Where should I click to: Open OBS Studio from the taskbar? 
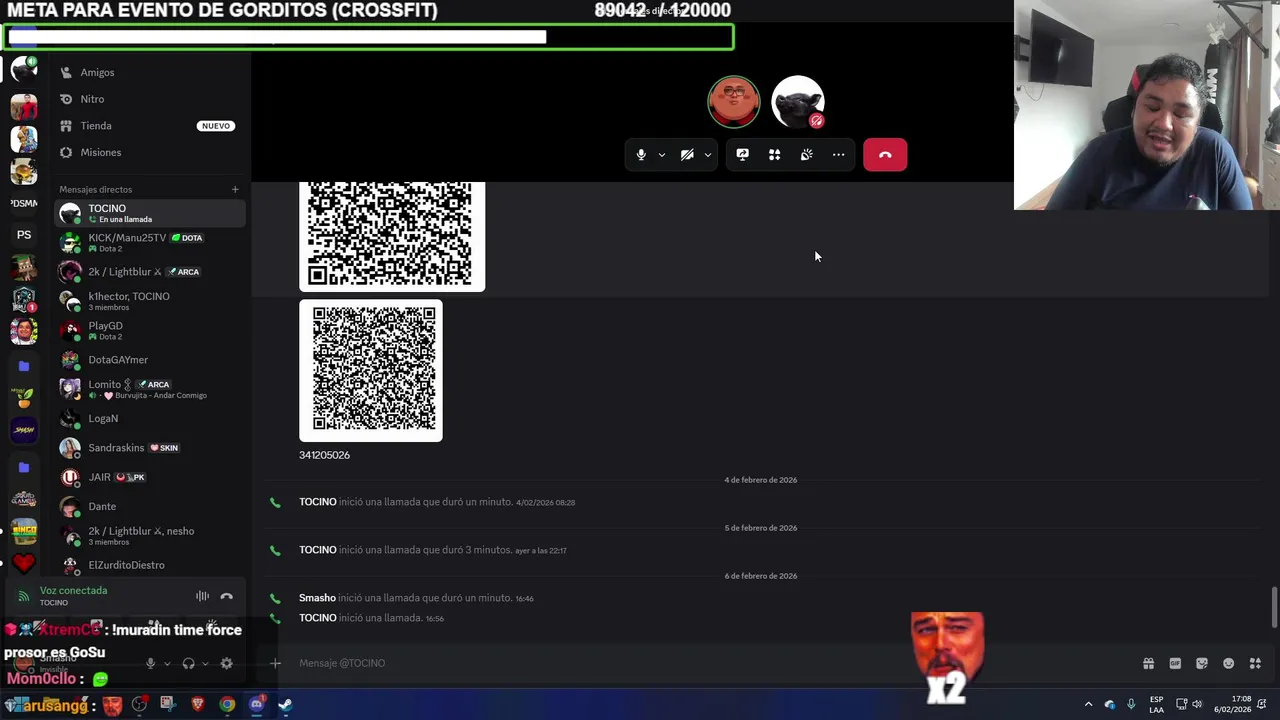(139, 705)
